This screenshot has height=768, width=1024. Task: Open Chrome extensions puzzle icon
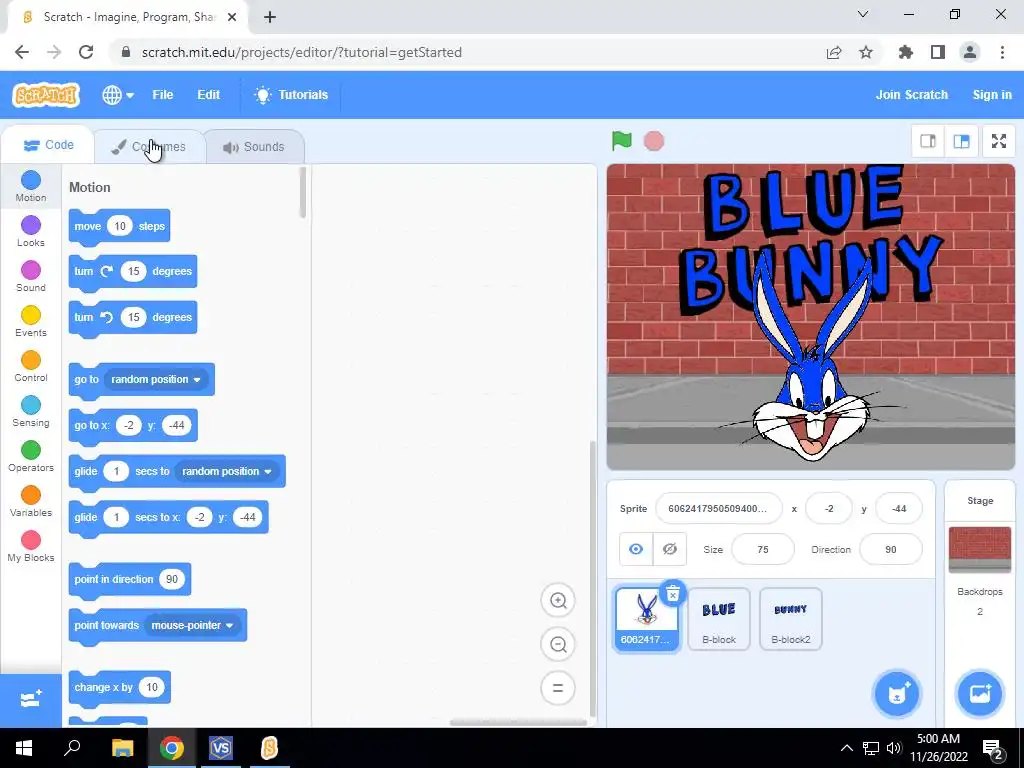[905, 52]
